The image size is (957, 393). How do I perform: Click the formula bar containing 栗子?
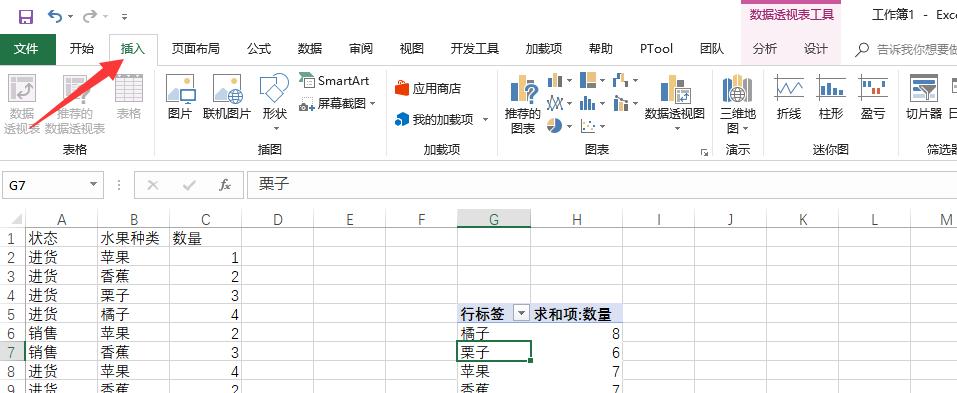(x=601, y=184)
